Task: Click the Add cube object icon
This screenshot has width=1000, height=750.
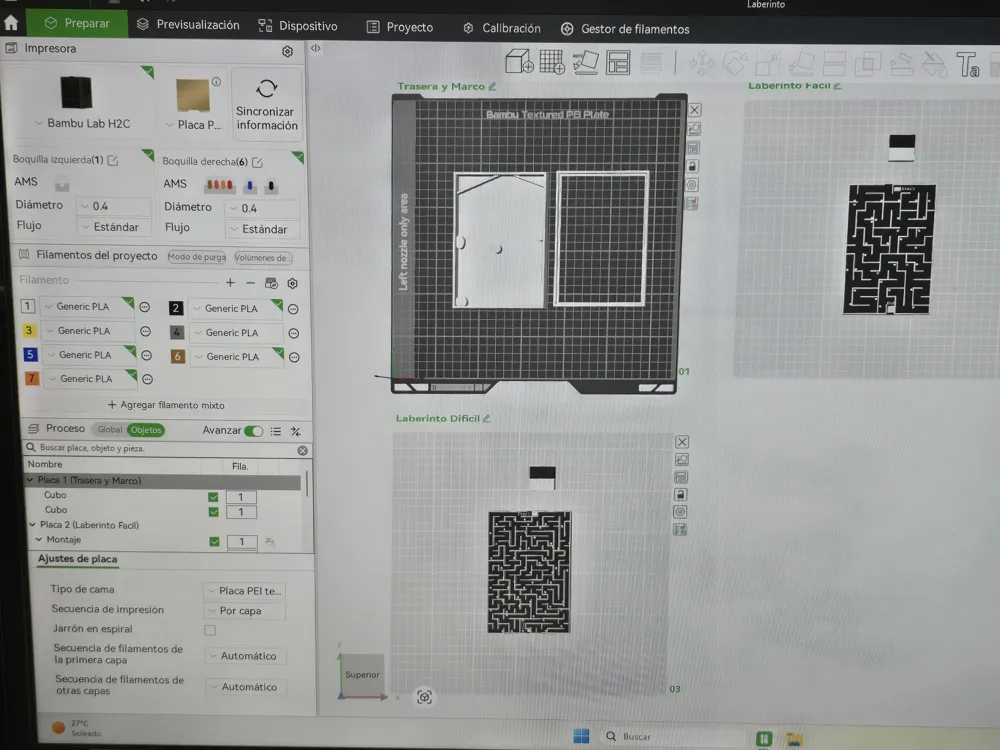Action: pyautogui.click(x=519, y=62)
